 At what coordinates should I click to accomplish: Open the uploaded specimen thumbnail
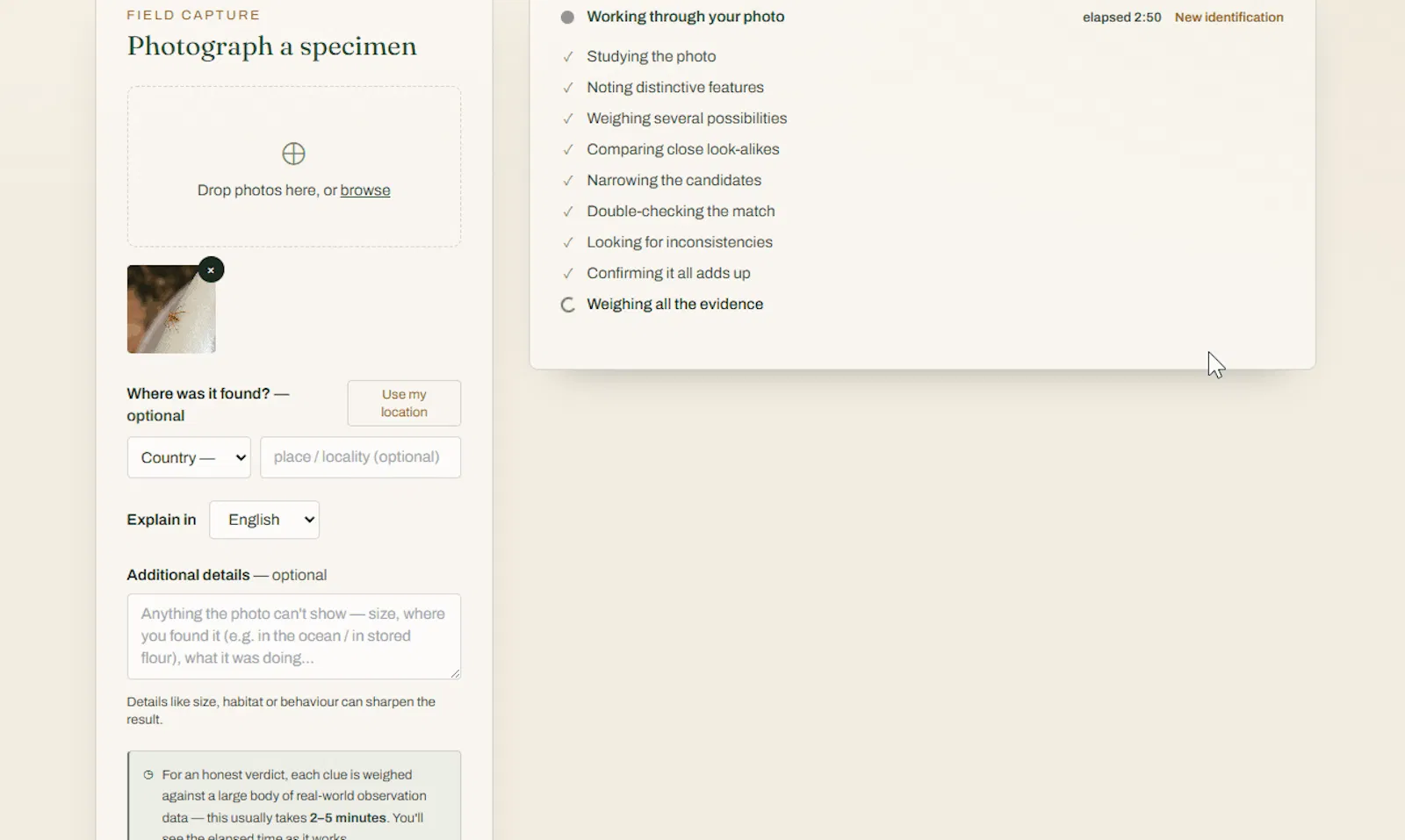(171, 309)
